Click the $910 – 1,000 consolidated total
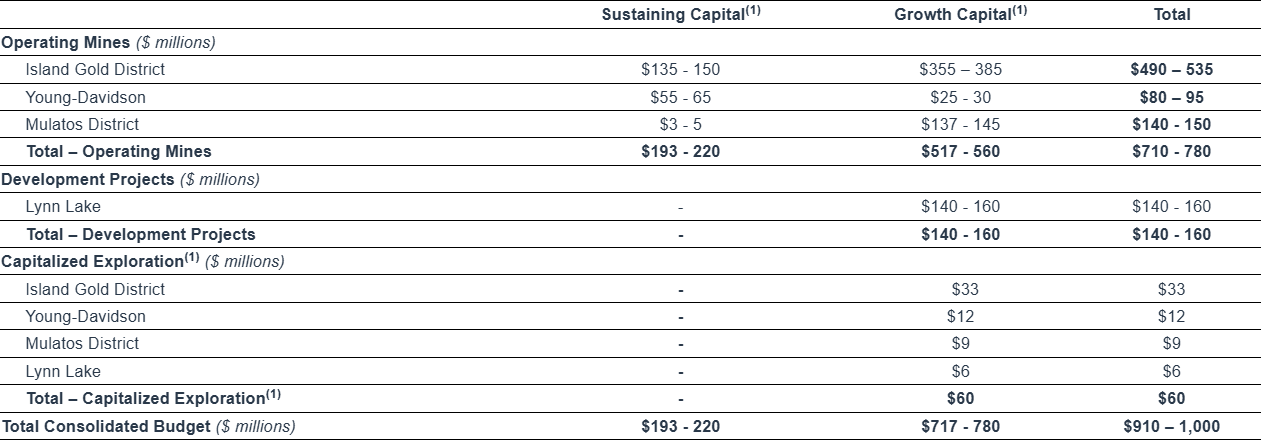1261x440 pixels. [1171, 426]
